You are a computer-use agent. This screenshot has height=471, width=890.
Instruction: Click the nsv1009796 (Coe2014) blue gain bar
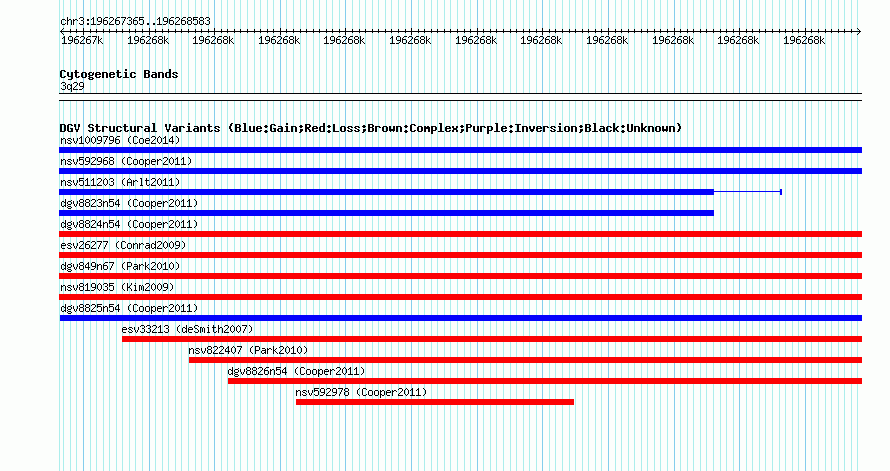pyautogui.click(x=460, y=150)
